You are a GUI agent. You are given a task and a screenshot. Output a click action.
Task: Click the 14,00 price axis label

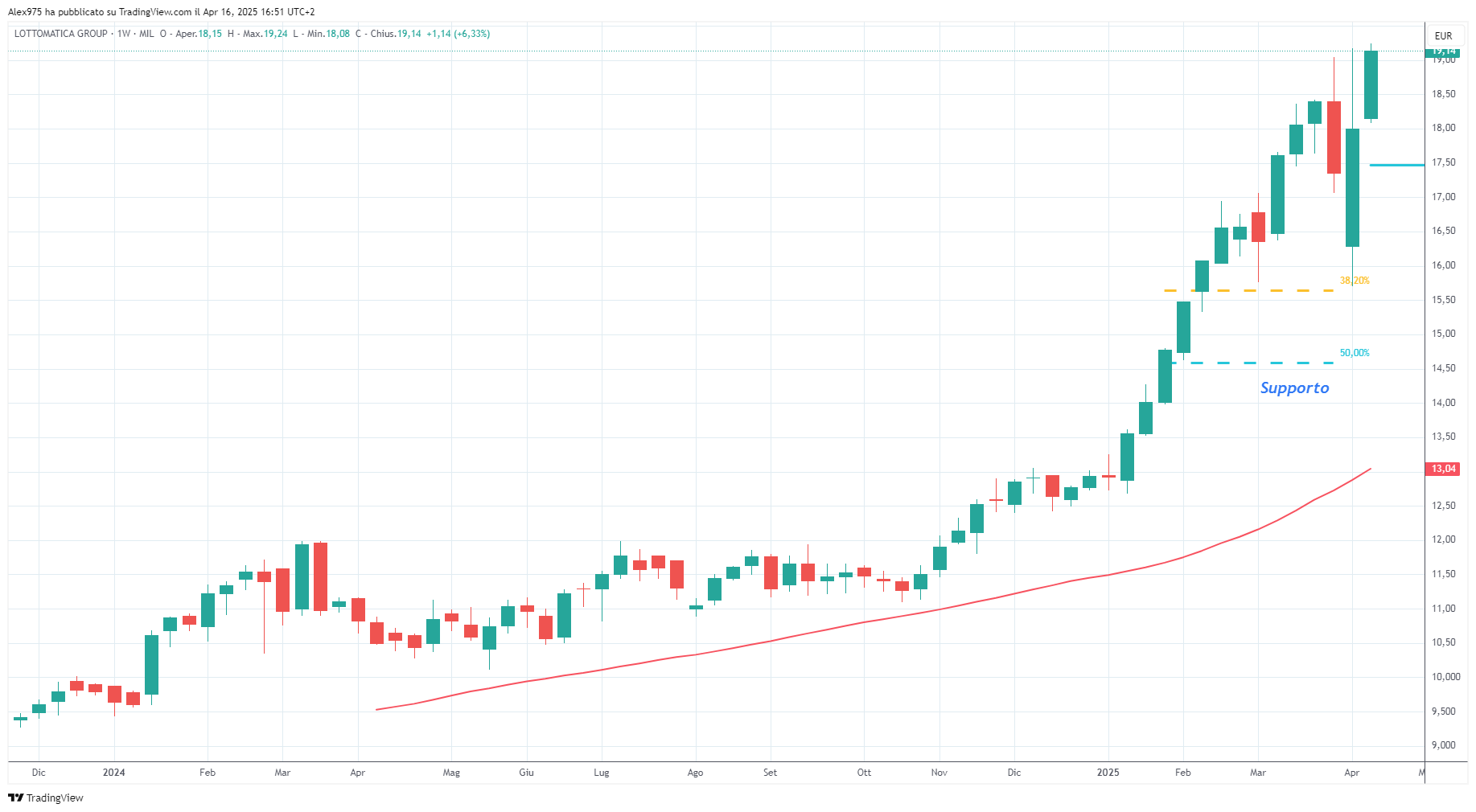click(1443, 403)
